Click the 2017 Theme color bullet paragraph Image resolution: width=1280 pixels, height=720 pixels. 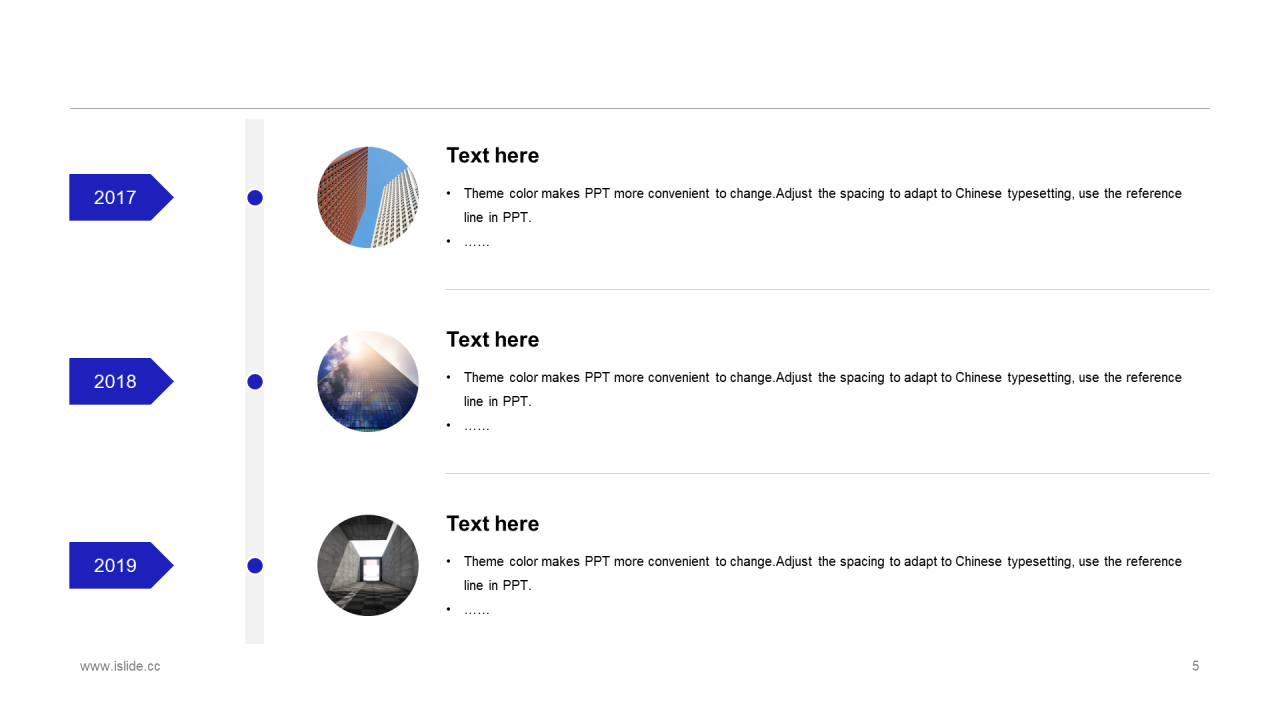[x=814, y=205]
